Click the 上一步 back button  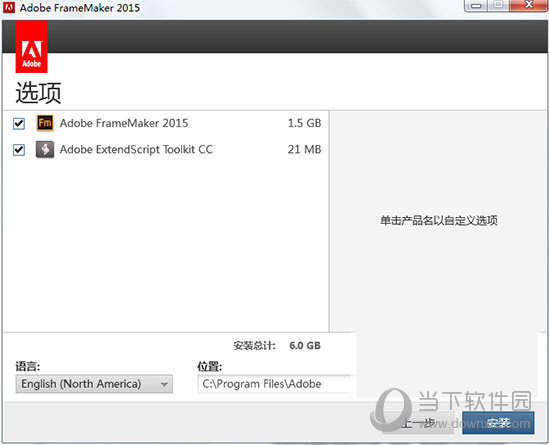coord(418,423)
